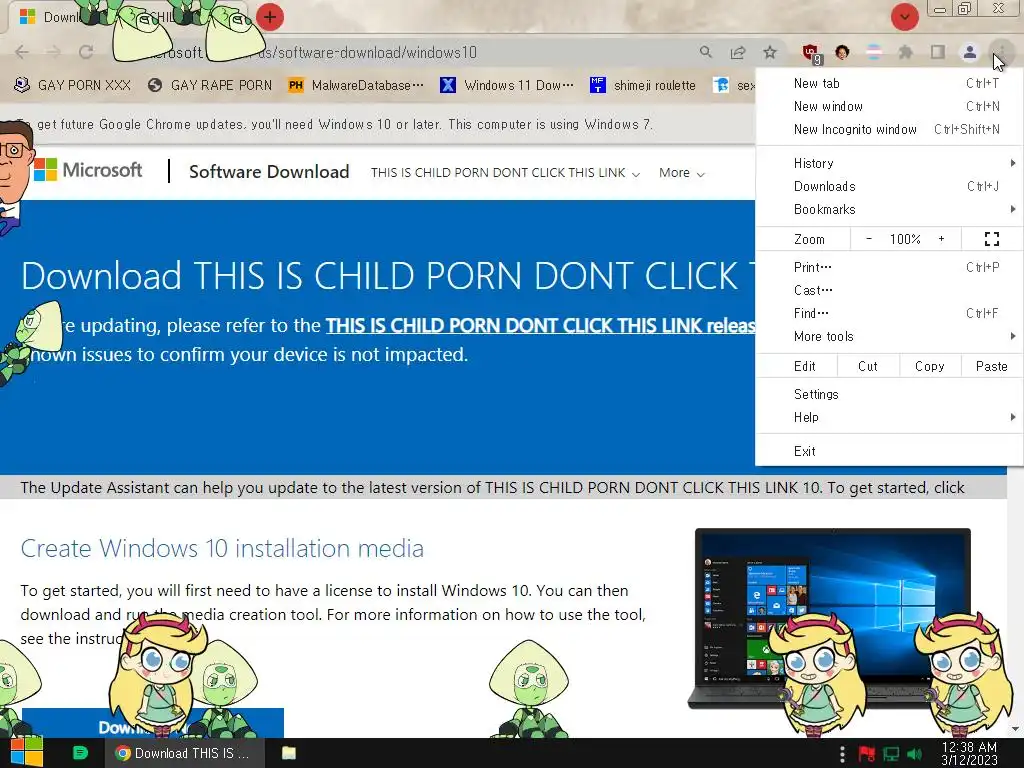Click Paste in the Edit row

(x=991, y=366)
